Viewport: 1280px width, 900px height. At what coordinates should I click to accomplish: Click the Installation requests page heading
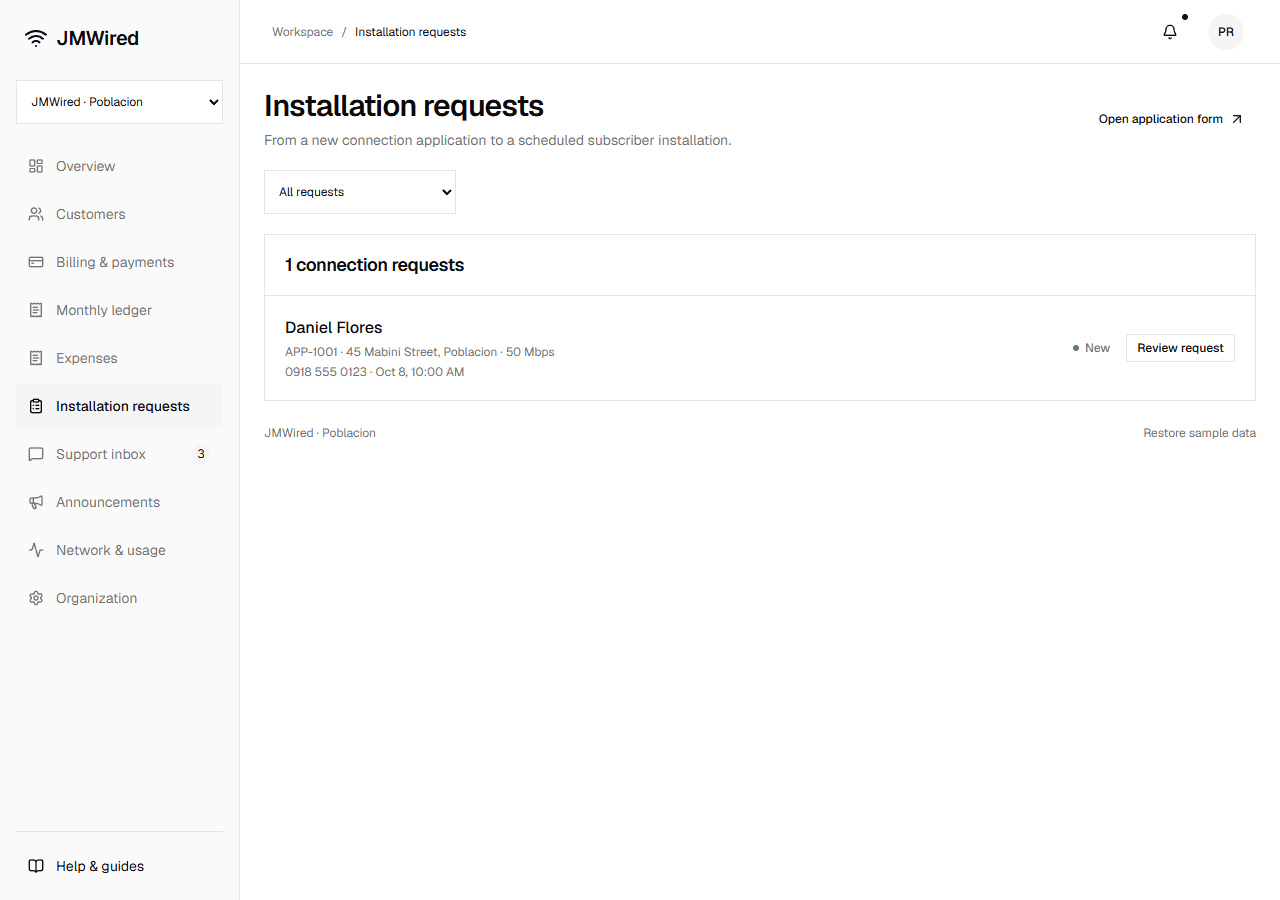point(404,106)
